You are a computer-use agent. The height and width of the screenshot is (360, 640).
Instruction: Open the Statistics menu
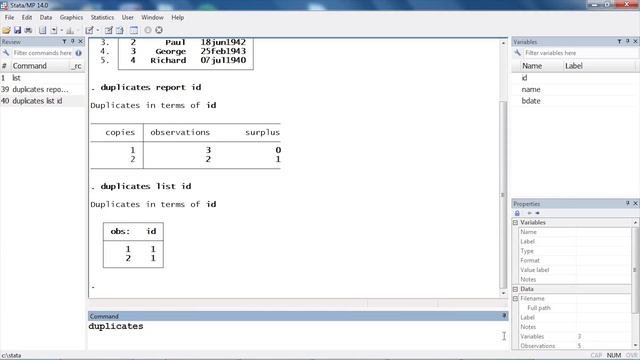(x=102, y=18)
